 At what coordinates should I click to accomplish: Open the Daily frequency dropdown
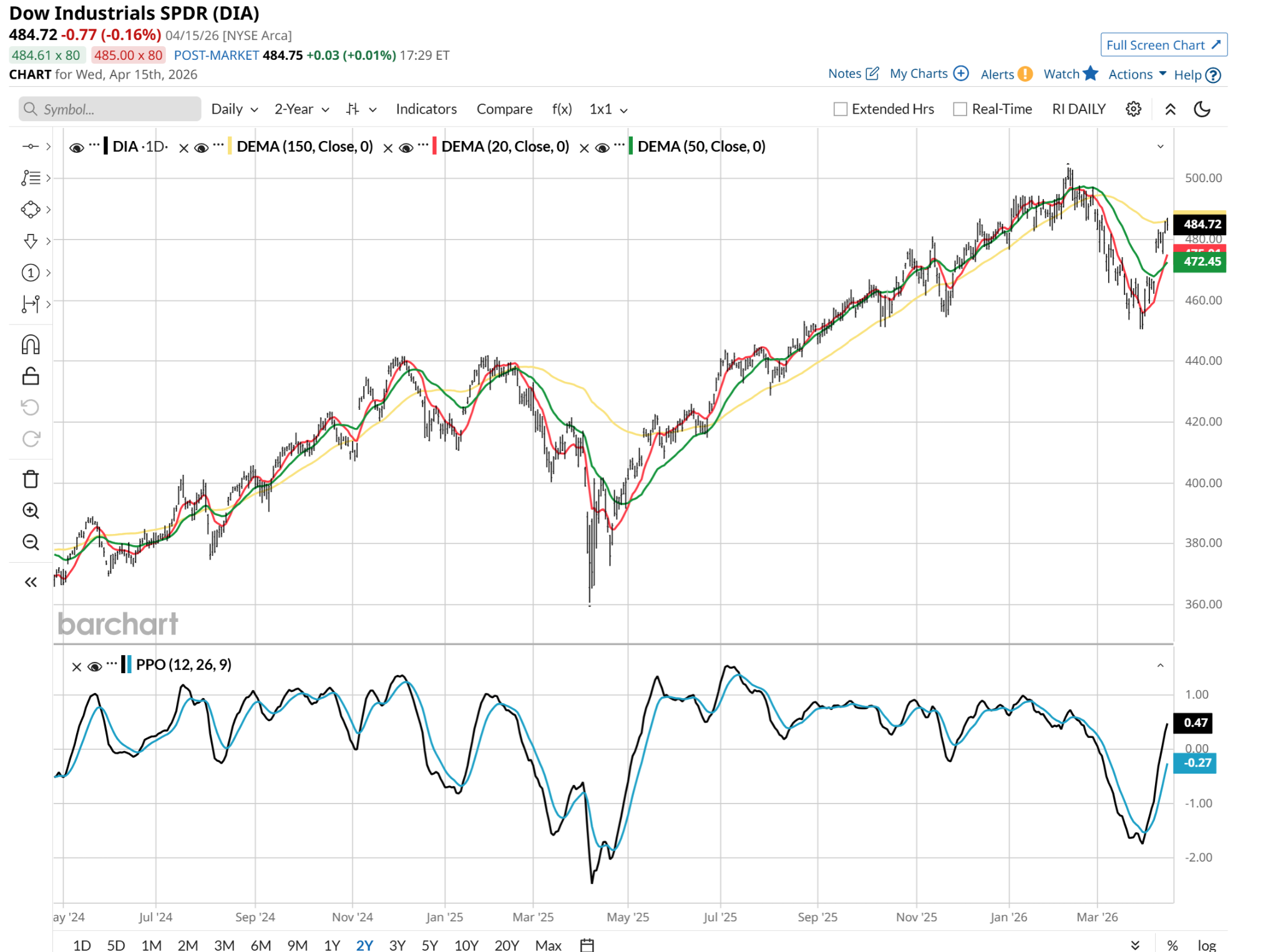click(234, 109)
